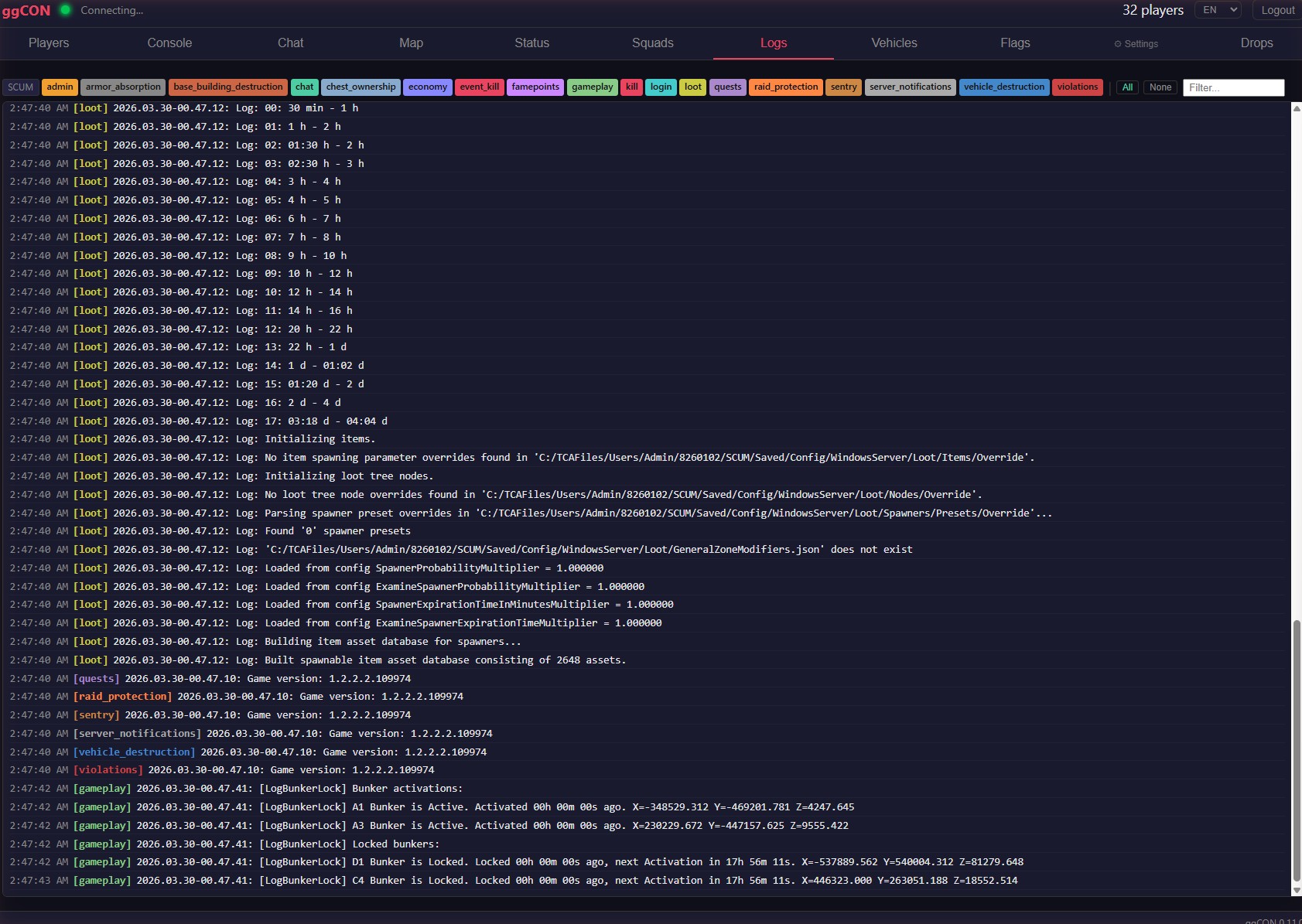Screen dimensions: 1302x924
Task: Click the 'Initializing loot tree nodes.' log line
Action: click(646, 476)
